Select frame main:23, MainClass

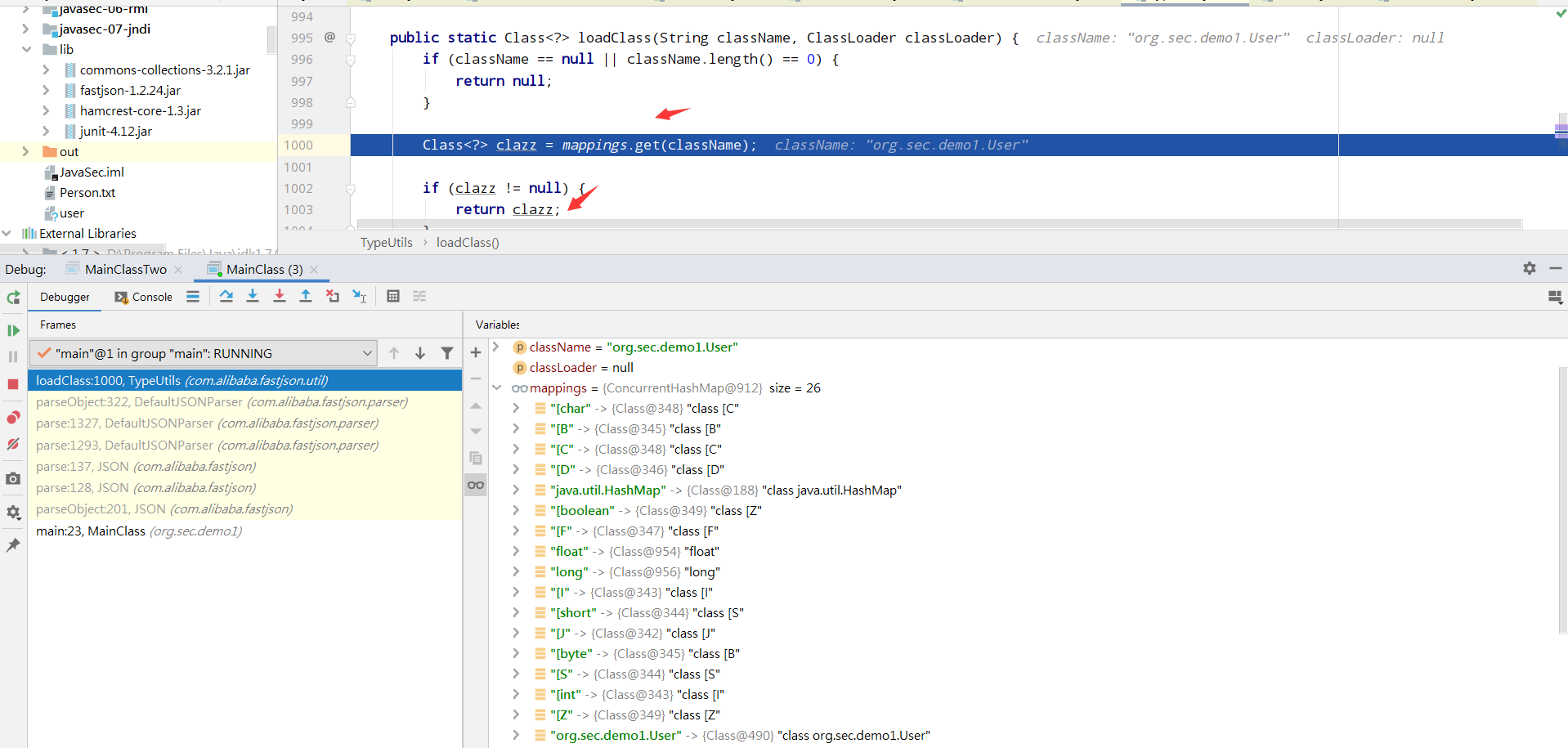[245, 531]
